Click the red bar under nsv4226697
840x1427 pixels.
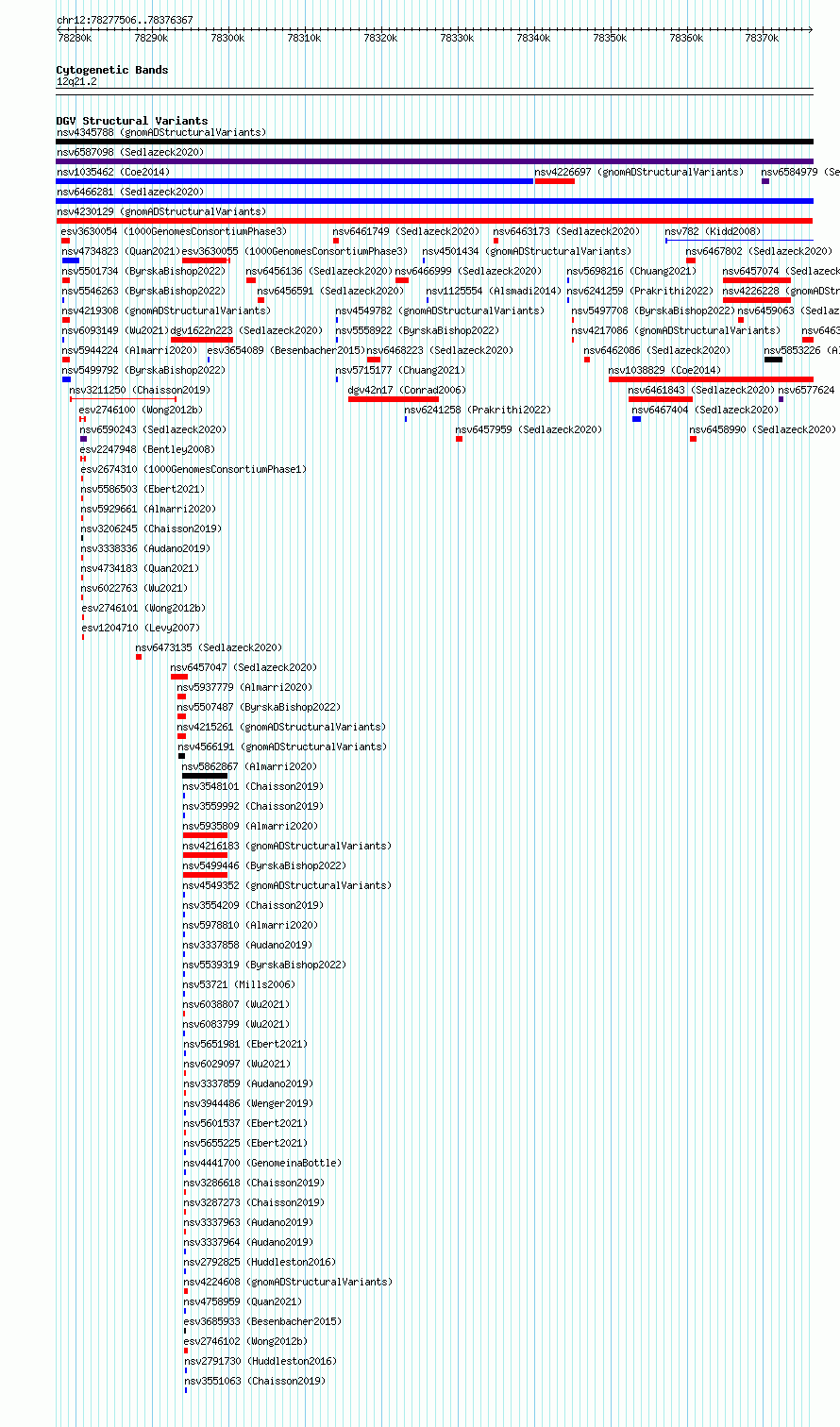pyautogui.click(x=555, y=181)
